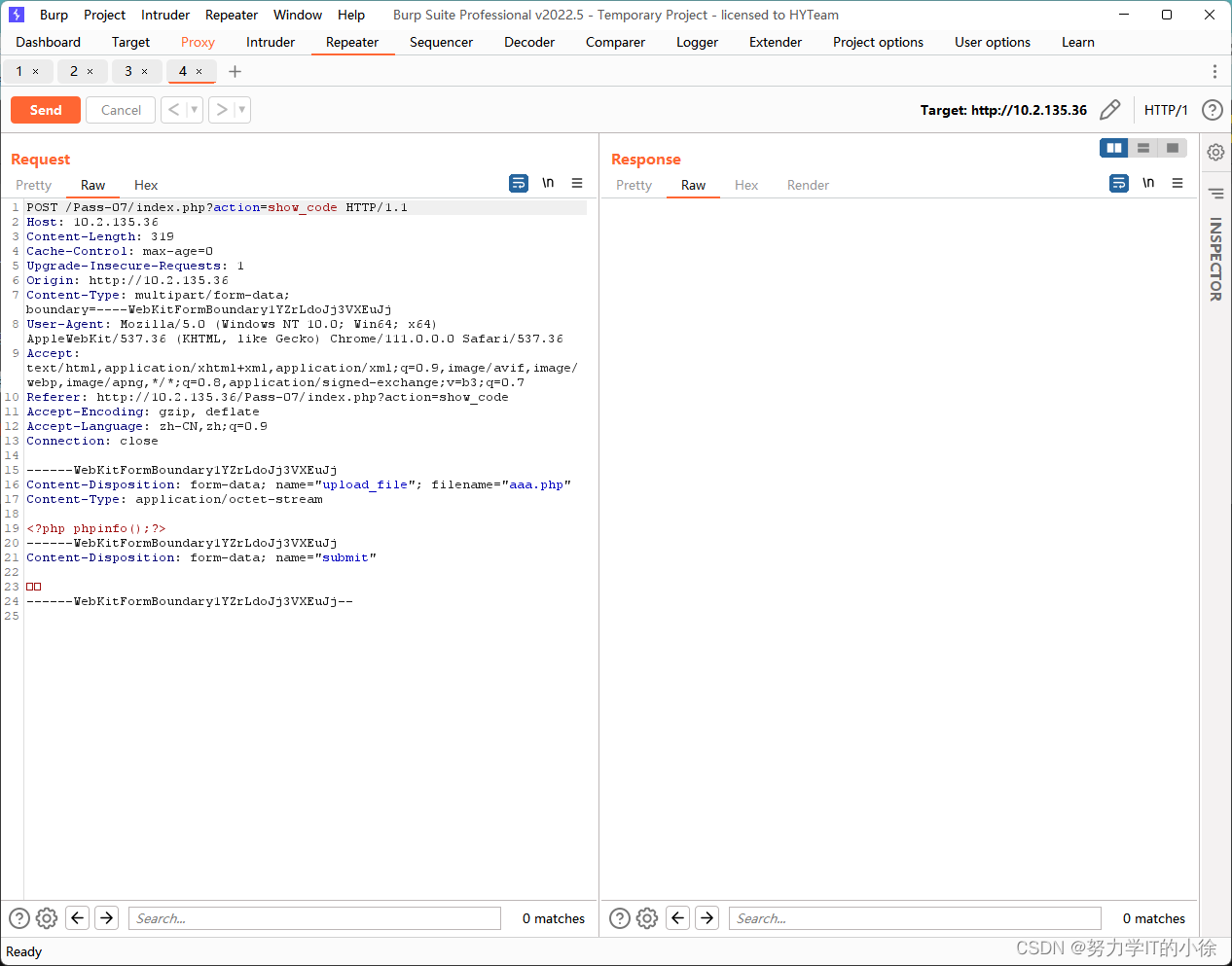
Task: Toggle response word wrap icon
Action: 1119,183
